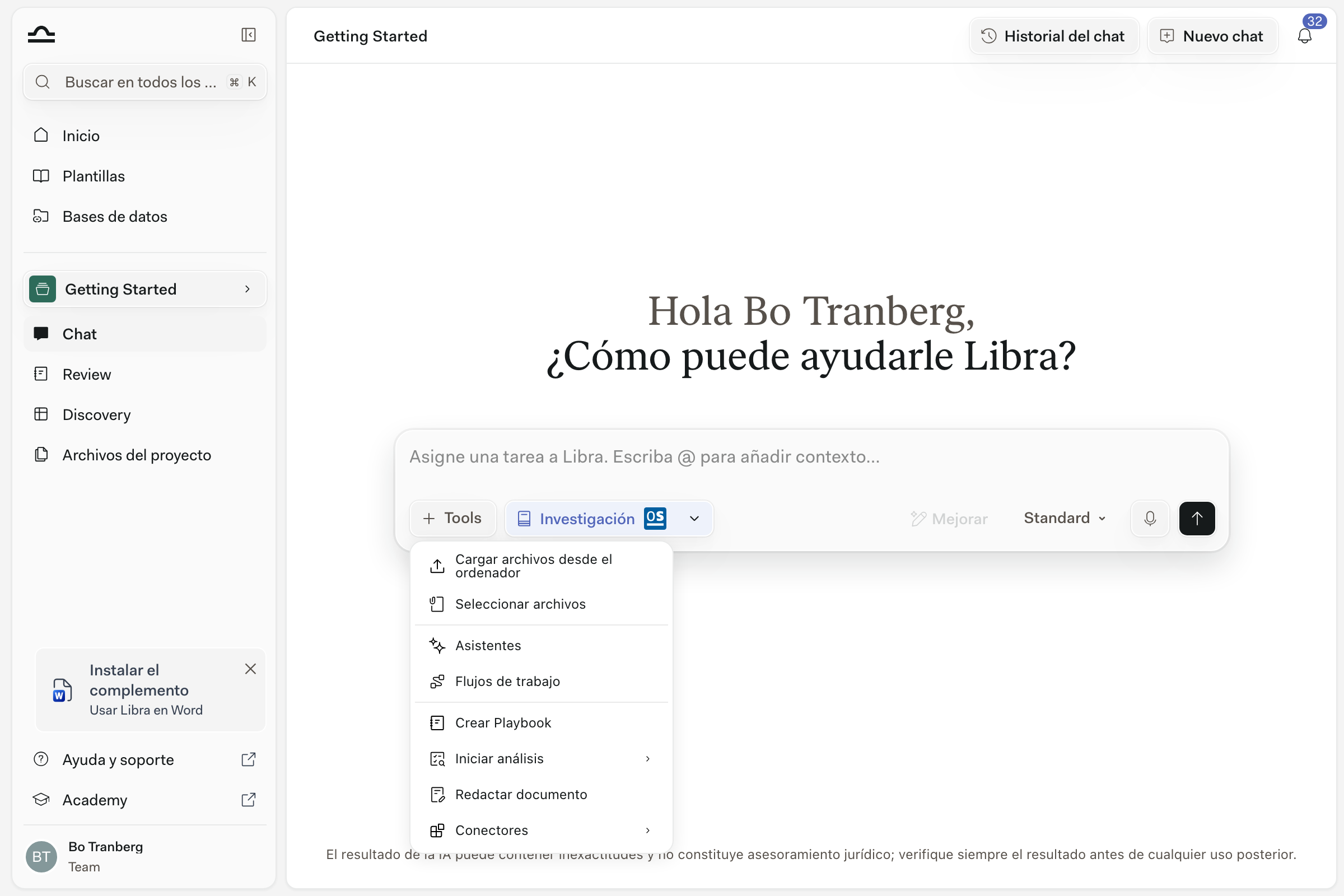Open the Standard mode dropdown
The width and height of the screenshot is (1344, 896).
click(1065, 517)
